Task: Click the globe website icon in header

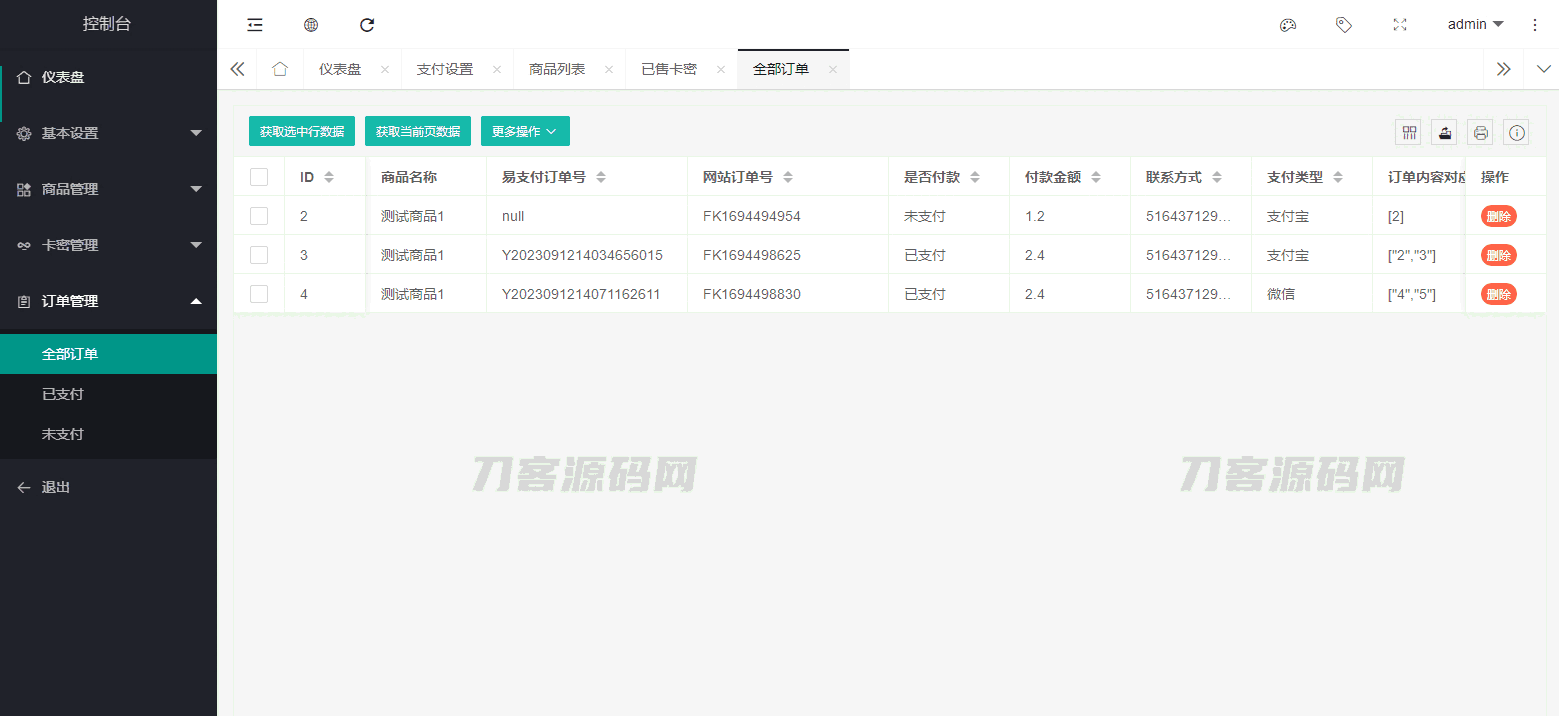Action: [311, 25]
